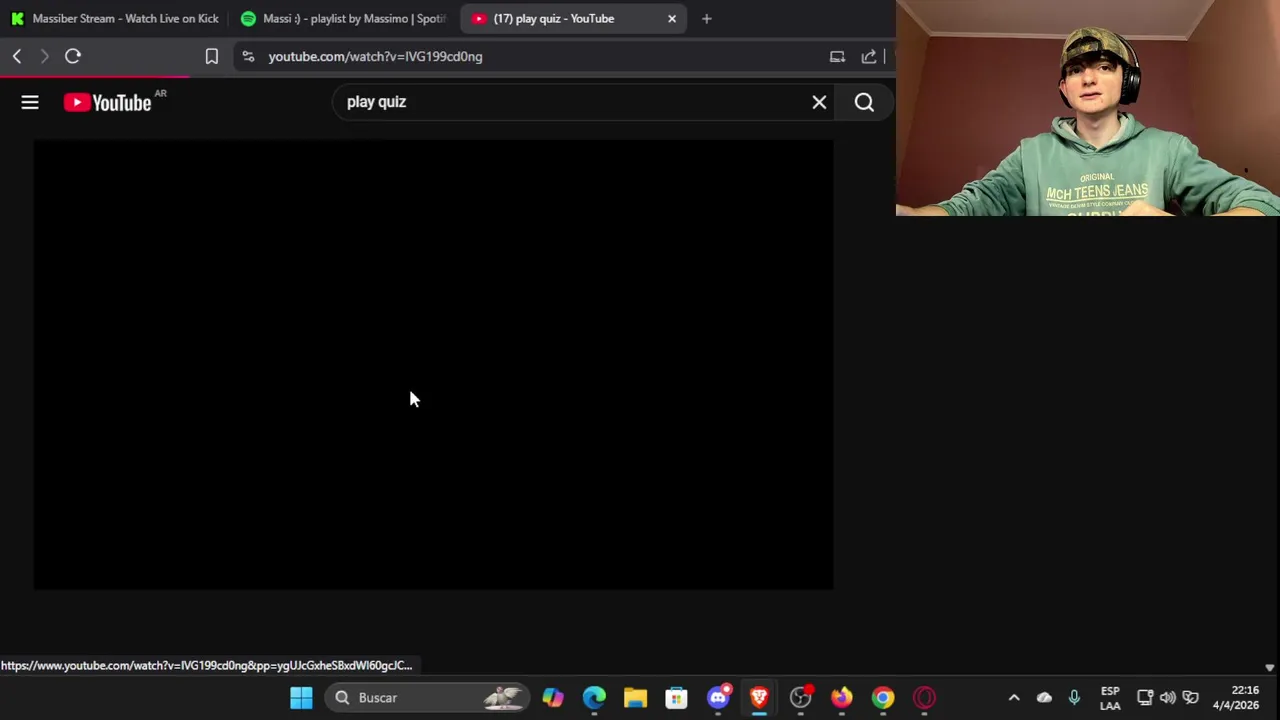Close the 'play quiz - YouTube' tab
1280x720 pixels.
pos(672,19)
